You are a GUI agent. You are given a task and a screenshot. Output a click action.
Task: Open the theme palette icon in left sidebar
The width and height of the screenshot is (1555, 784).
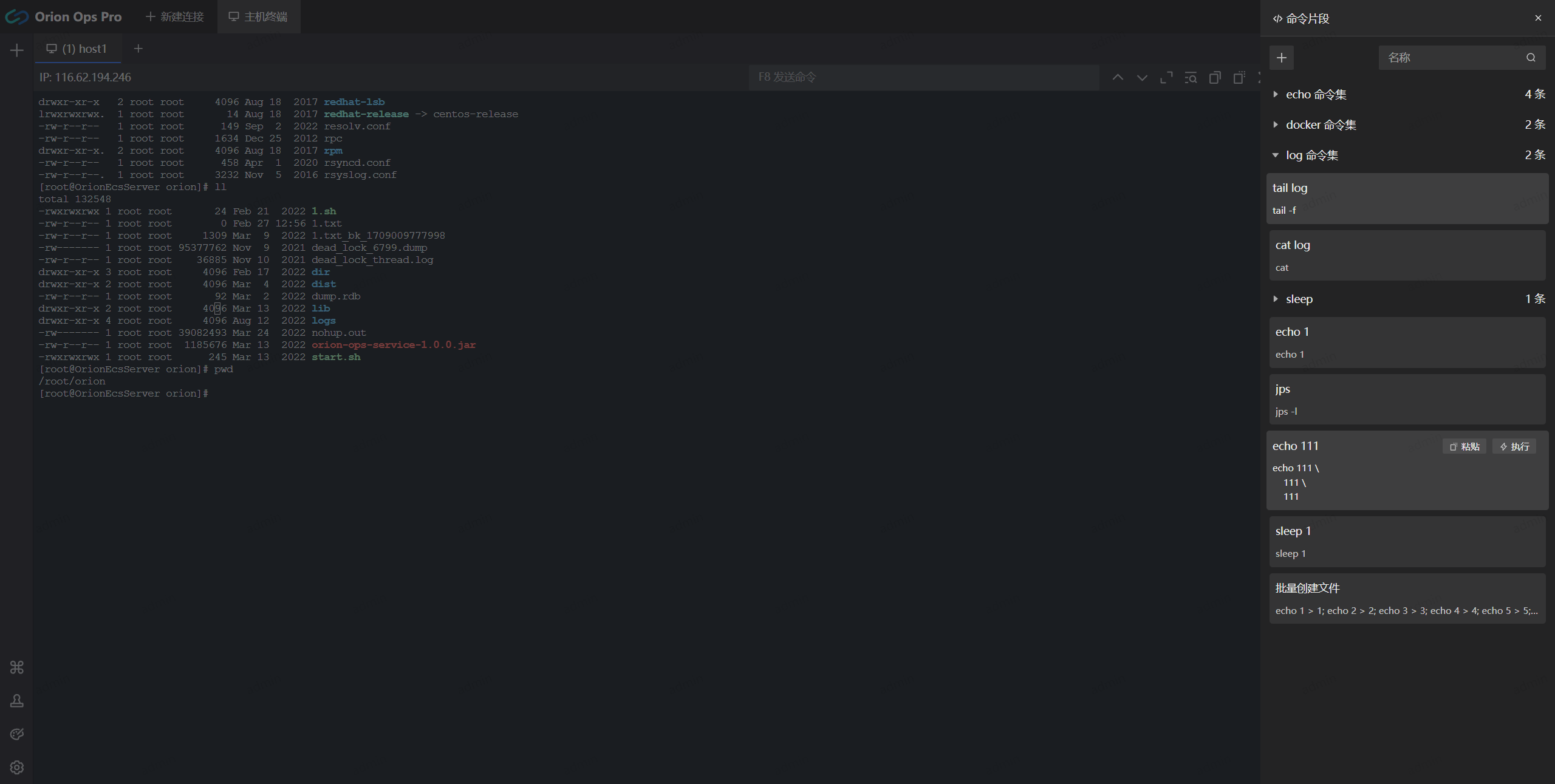point(17,734)
